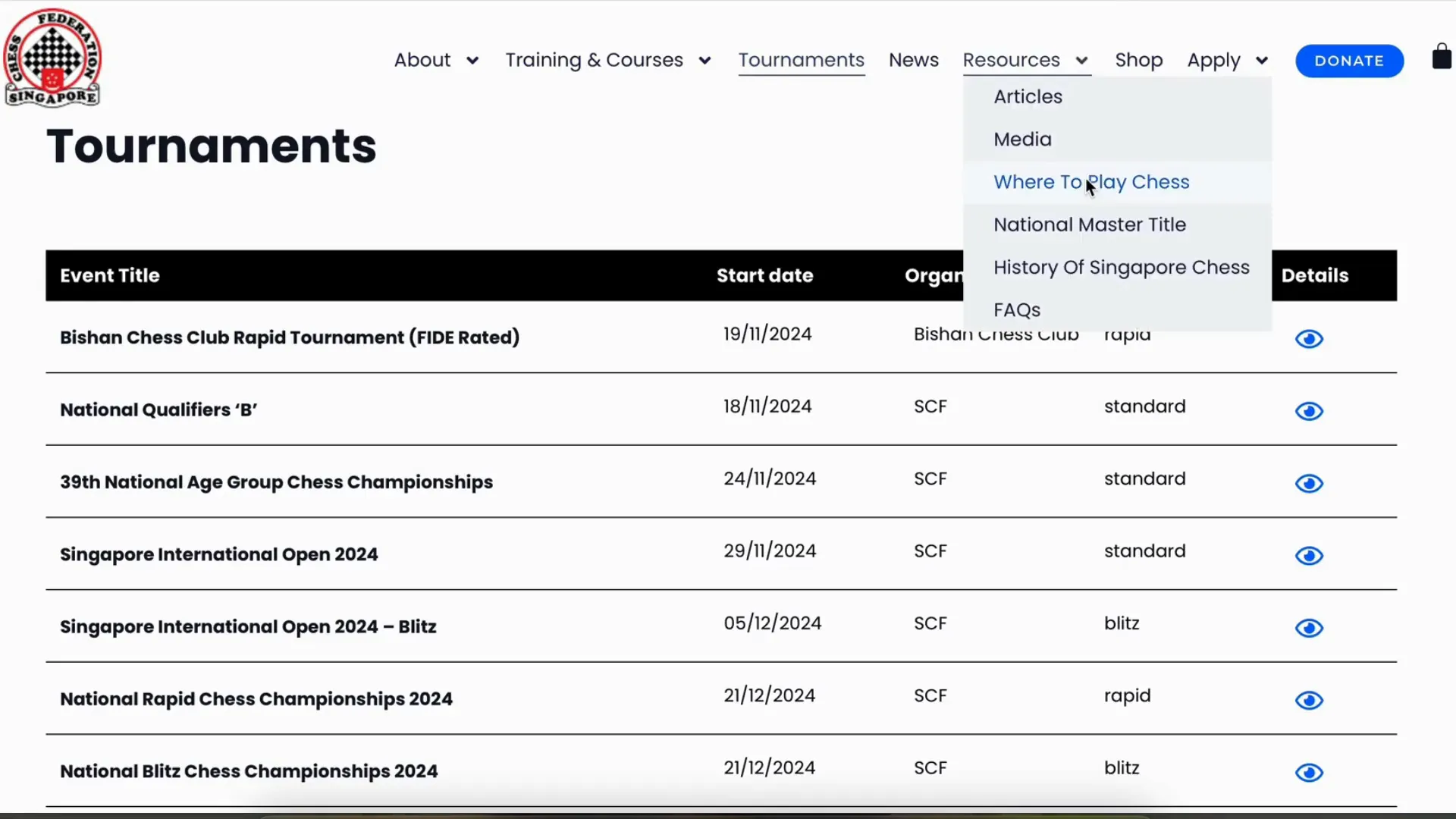The width and height of the screenshot is (1456, 819).
Task: Select National Master Title menu entry
Action: pyautogui.click(x=1090, y=224)
